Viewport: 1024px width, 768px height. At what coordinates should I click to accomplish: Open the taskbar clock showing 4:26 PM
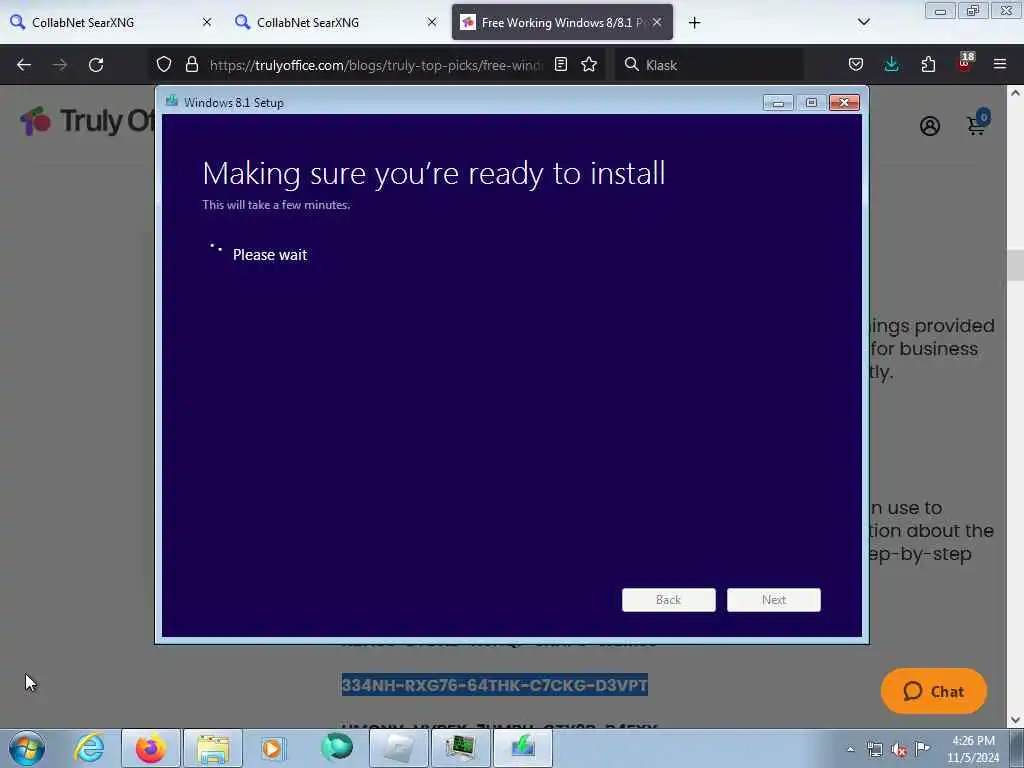(973, 749)
